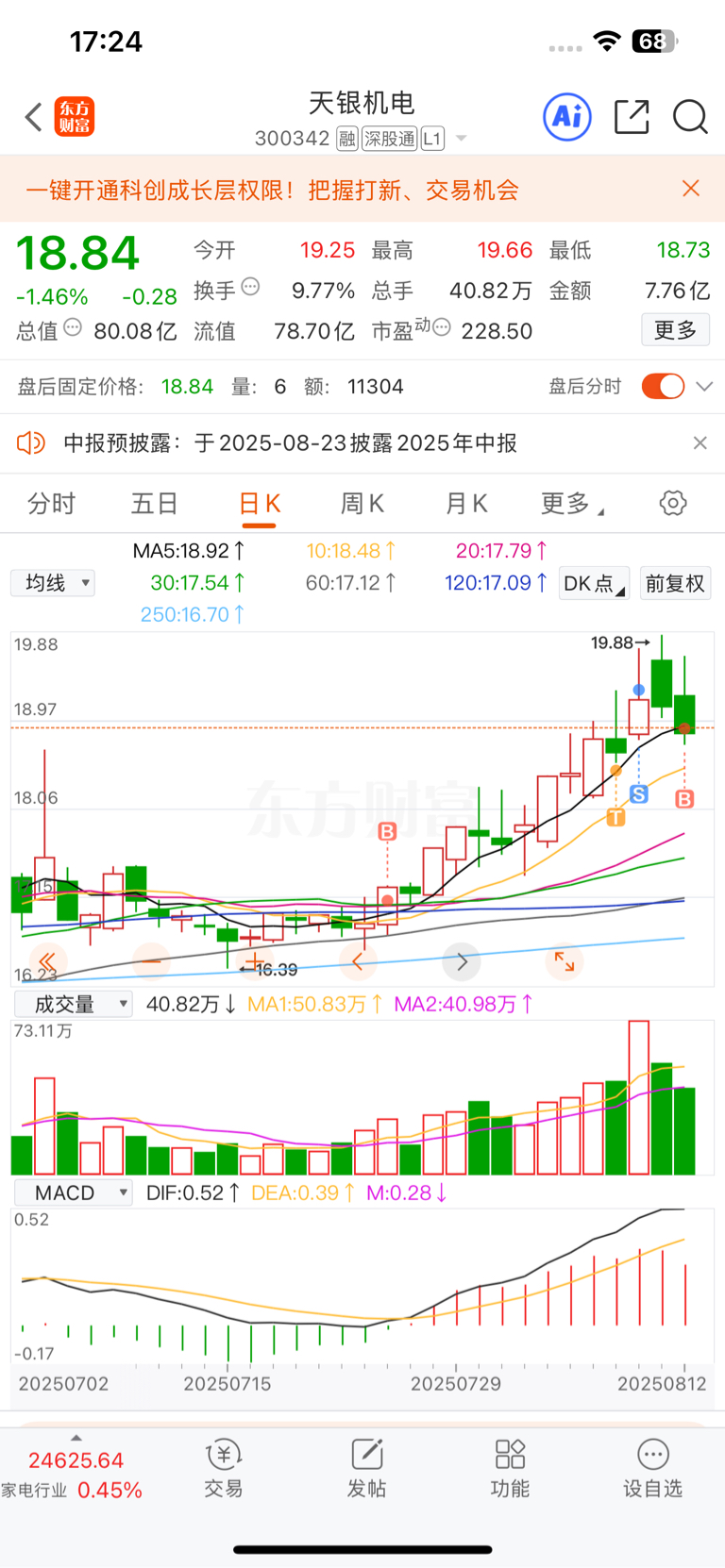The image size is (725, 1568).
Task: Tap the 250:16.70 moving average value
Action: point(194,614)
